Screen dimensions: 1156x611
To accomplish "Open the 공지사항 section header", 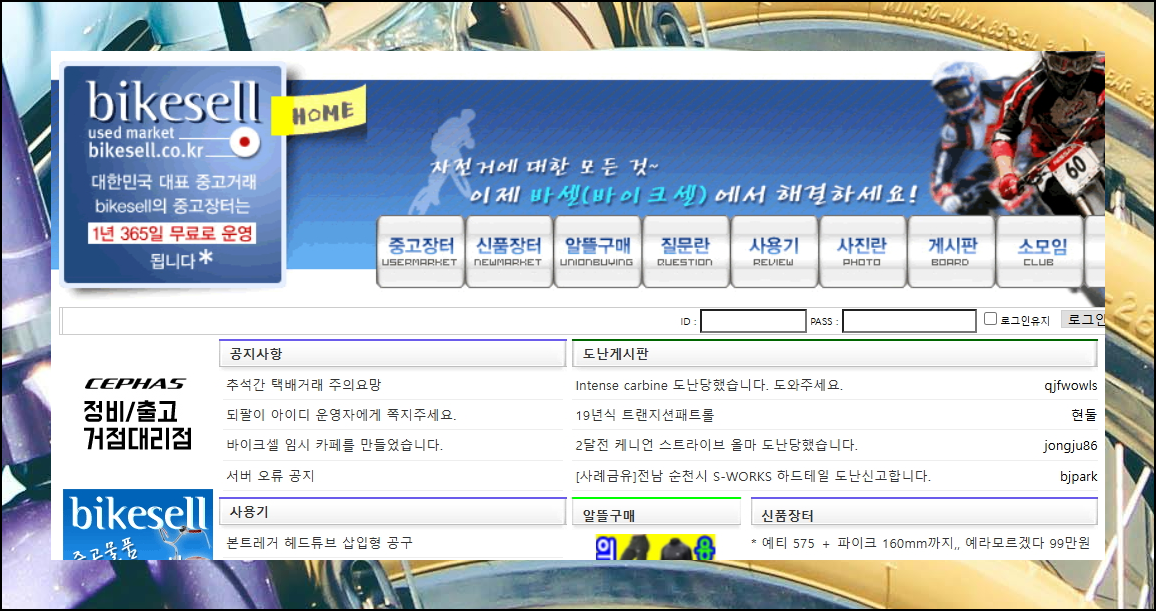I will pyautogui.click(x=392, y=354).
